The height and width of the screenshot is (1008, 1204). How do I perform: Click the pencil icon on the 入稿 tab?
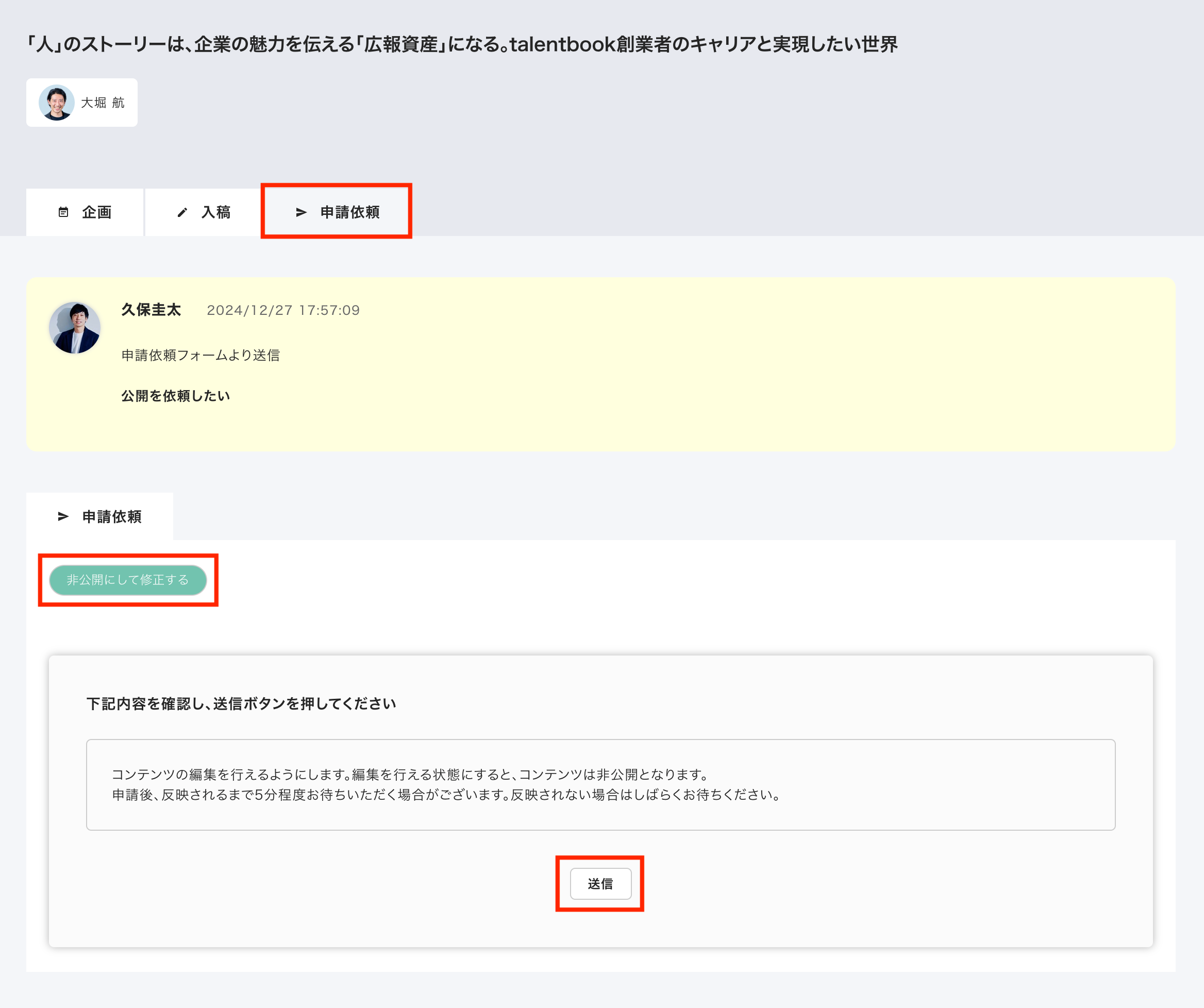point(182,212)
